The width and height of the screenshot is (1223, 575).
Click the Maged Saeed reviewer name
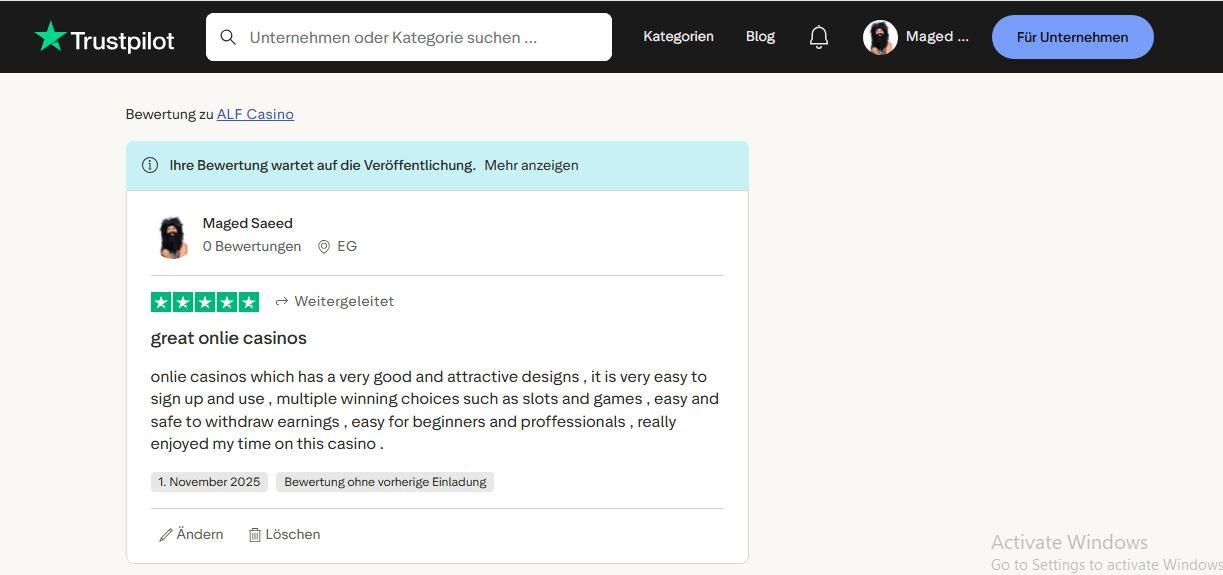[x=248, y=223]
